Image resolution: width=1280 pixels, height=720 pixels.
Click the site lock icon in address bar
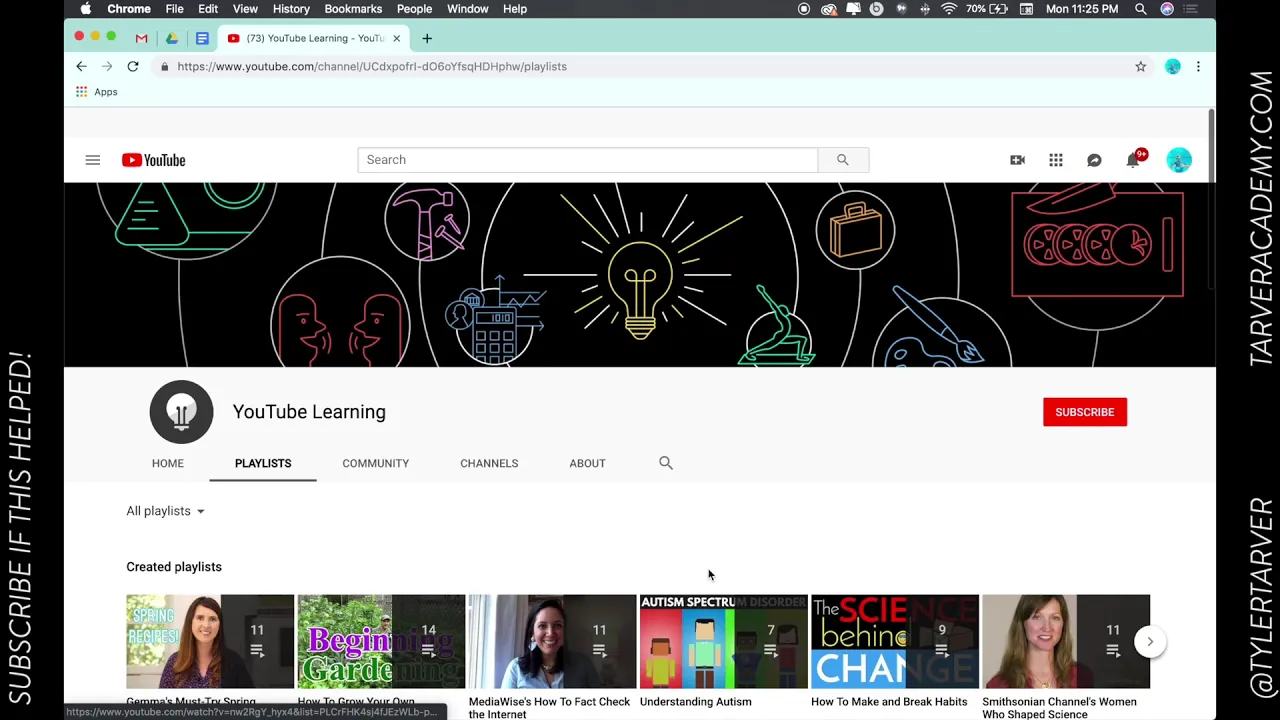click(x=164, y=66)
